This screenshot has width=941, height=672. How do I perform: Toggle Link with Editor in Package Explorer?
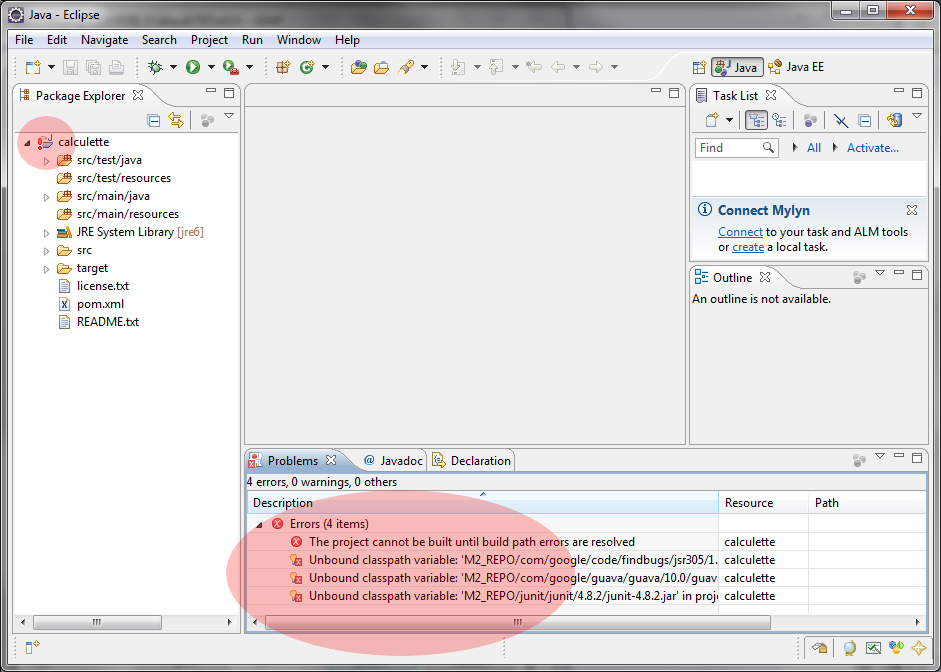pos(176,120)
